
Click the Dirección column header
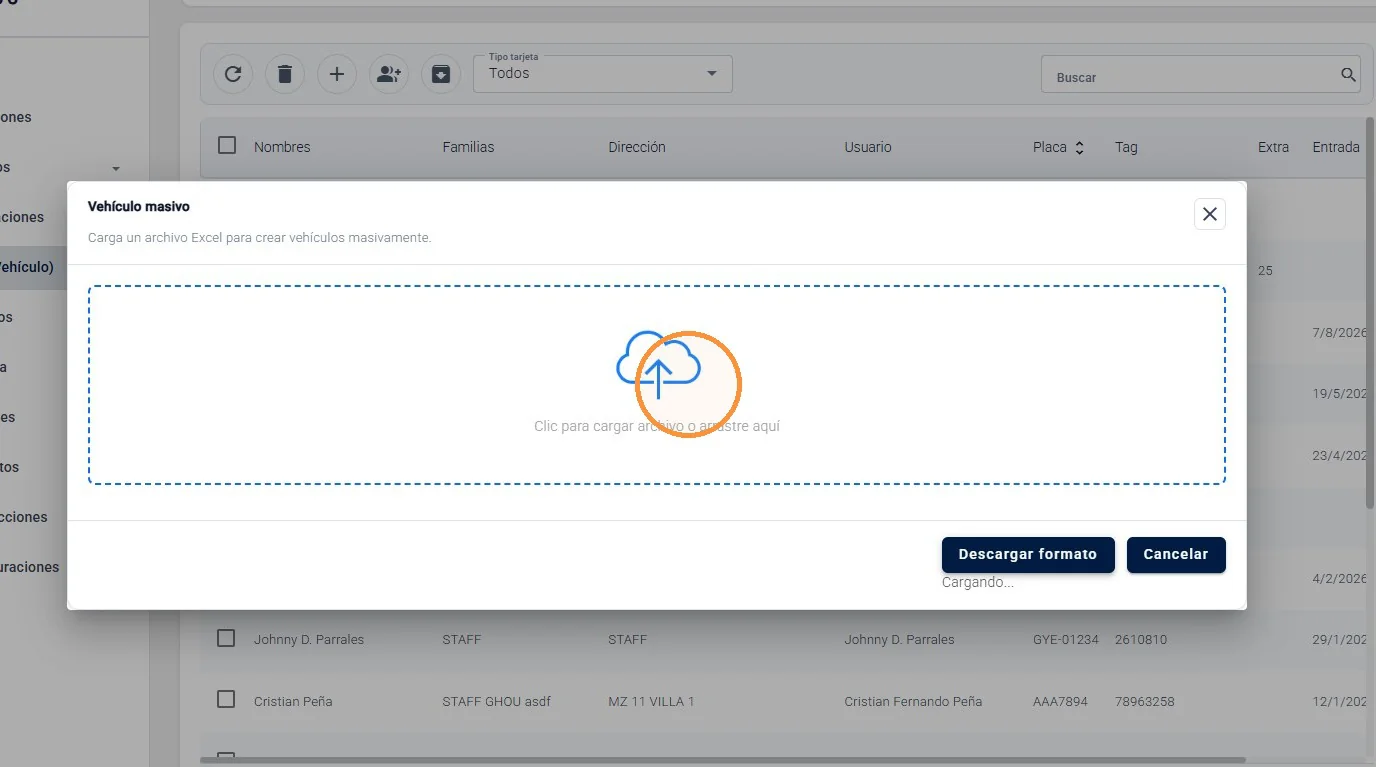pos(637,147)
